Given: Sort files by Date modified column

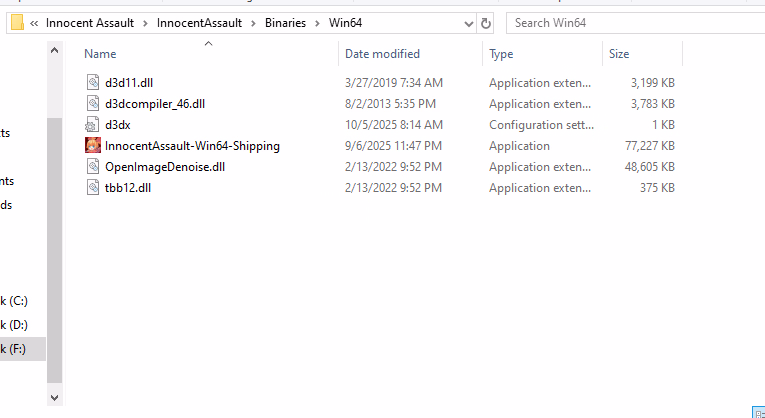Looking at the screenshot, I should tap(382, 54).
